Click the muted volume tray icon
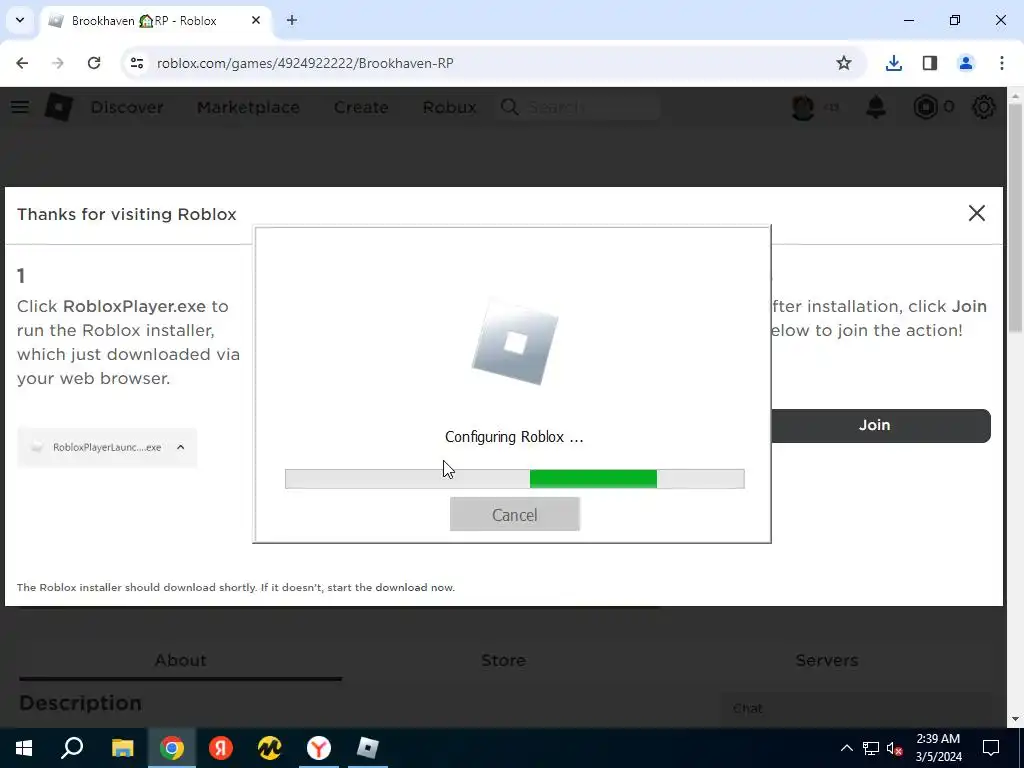The height and width of the screenshot is (768, 1024). coord(895,748)
